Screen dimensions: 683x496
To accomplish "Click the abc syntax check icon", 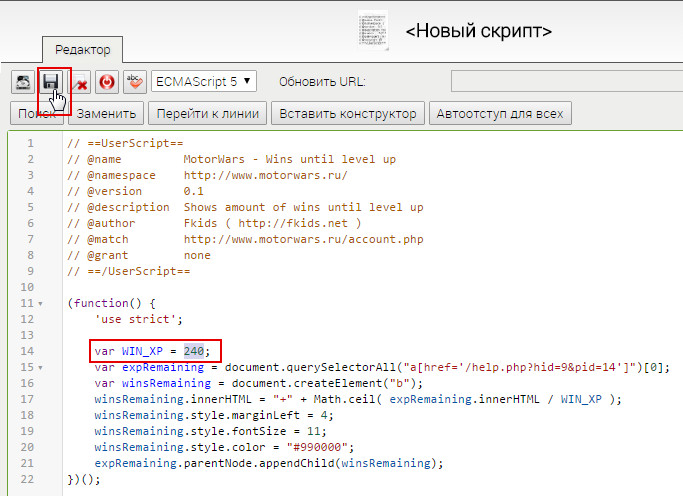I will (135, 82).
